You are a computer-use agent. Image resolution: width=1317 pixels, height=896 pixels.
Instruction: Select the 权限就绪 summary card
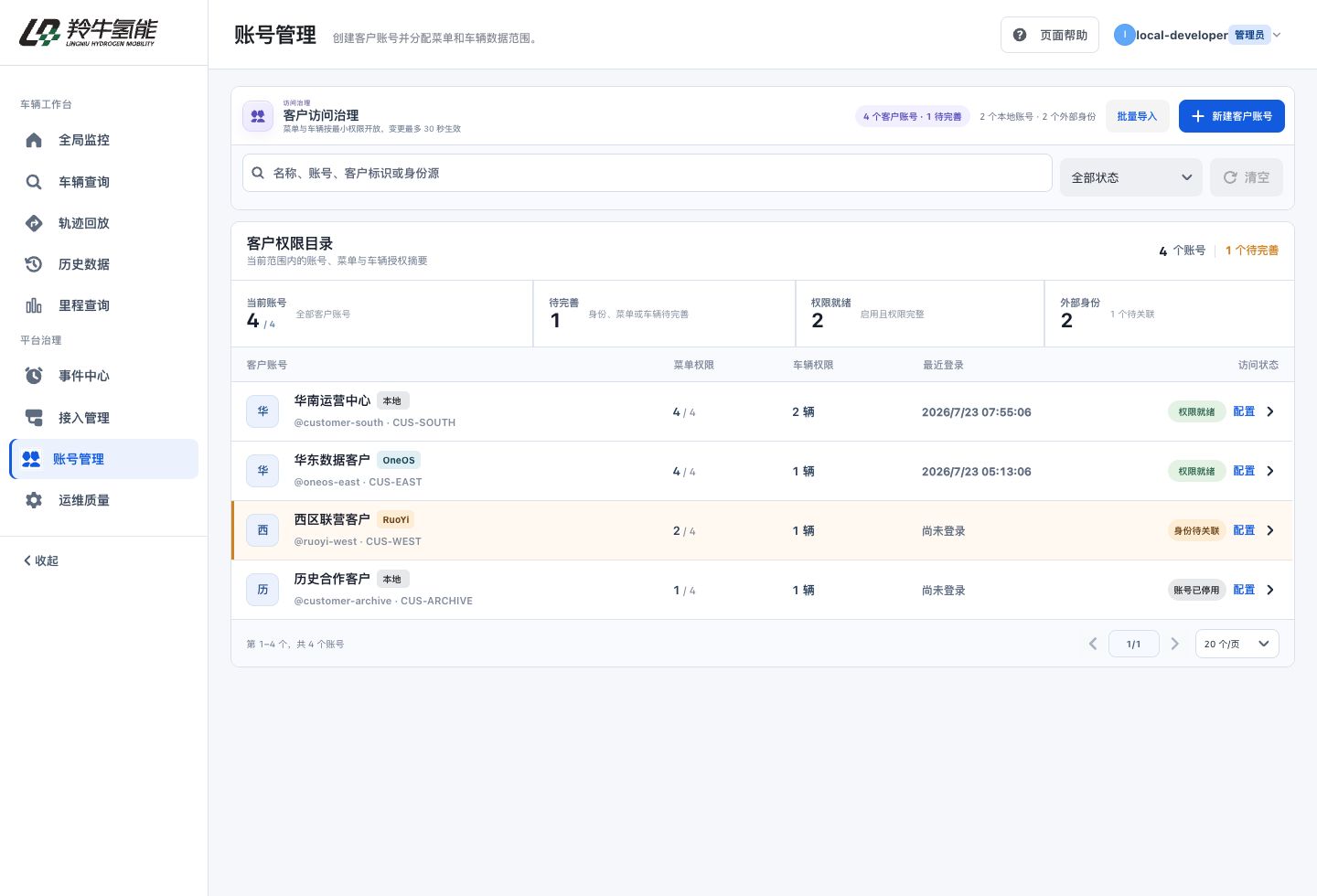(x=920, y=314)
